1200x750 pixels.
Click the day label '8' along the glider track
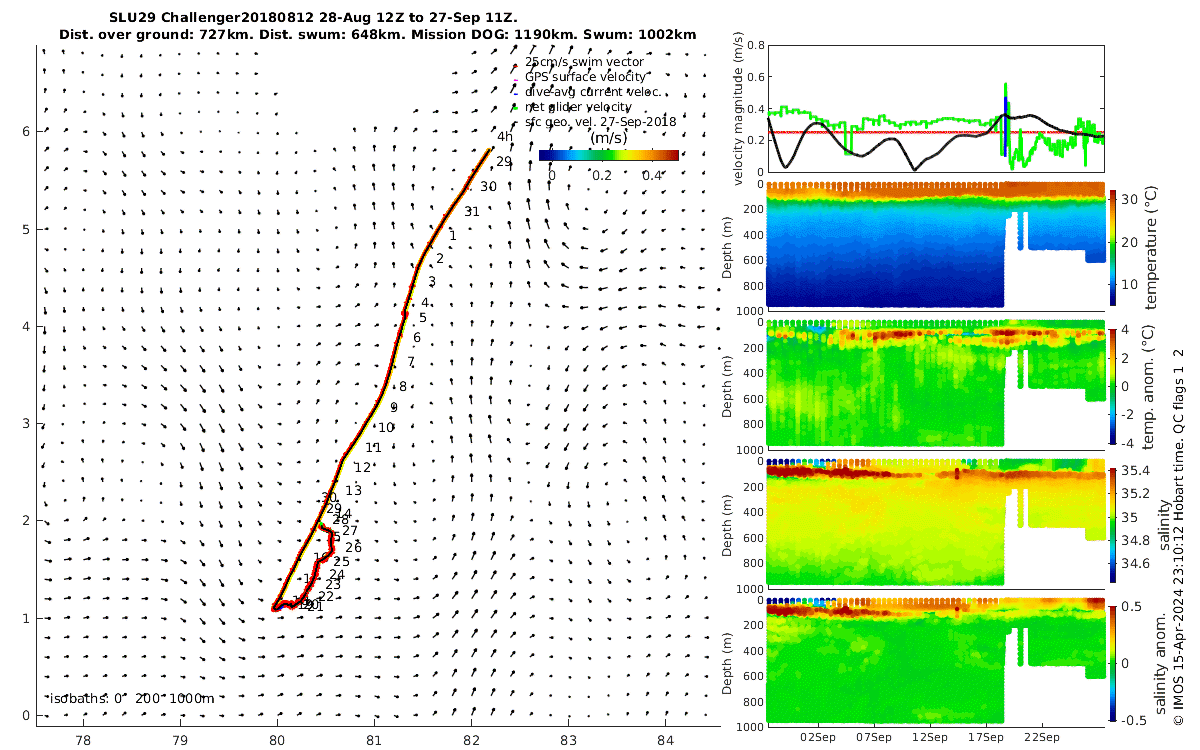tap(402, 387)
